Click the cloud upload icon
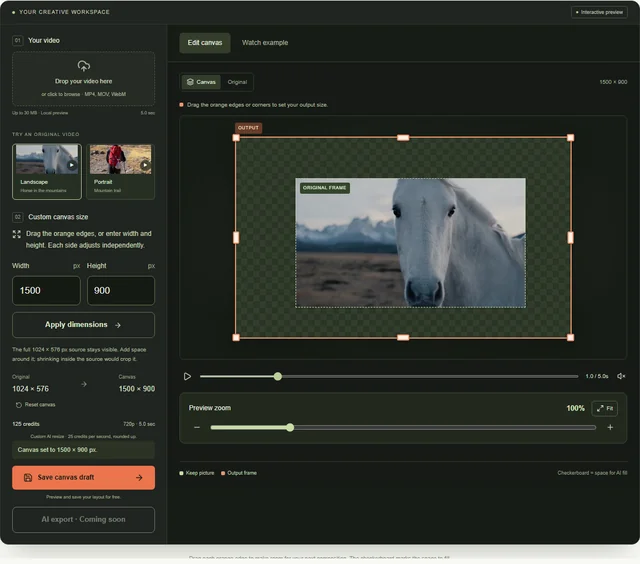Image resolution: width=640 pixels, height=564 pixels. [x=84, y=66]
